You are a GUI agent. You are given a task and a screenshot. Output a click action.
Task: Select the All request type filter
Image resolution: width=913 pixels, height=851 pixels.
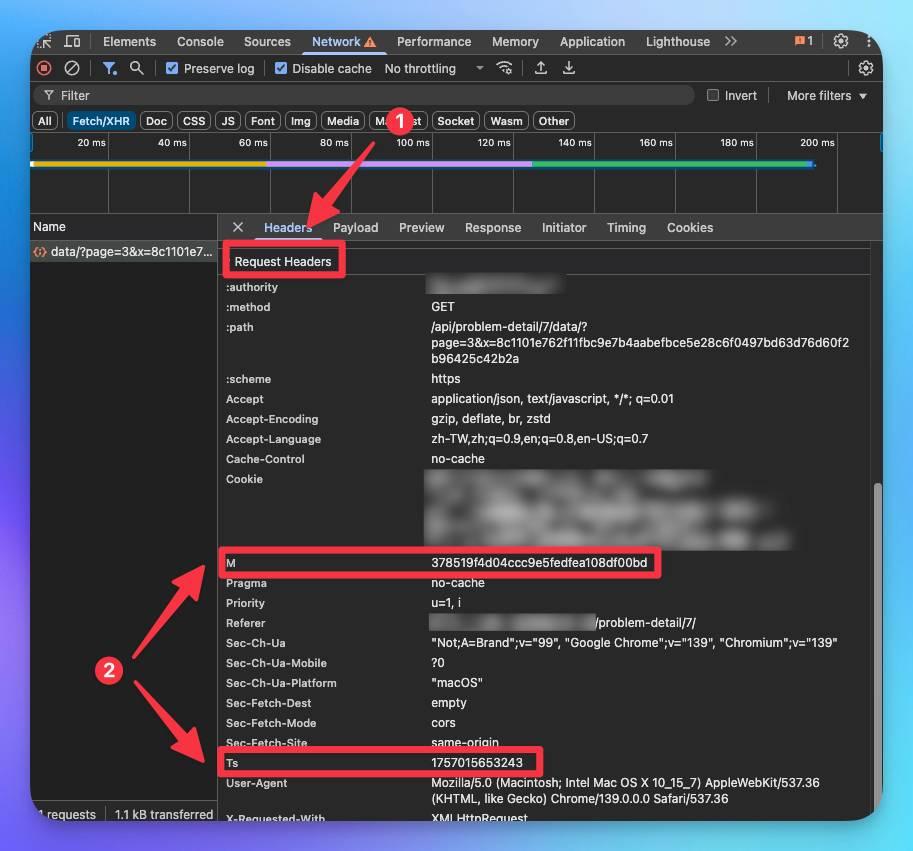click(x=45, y=121)
